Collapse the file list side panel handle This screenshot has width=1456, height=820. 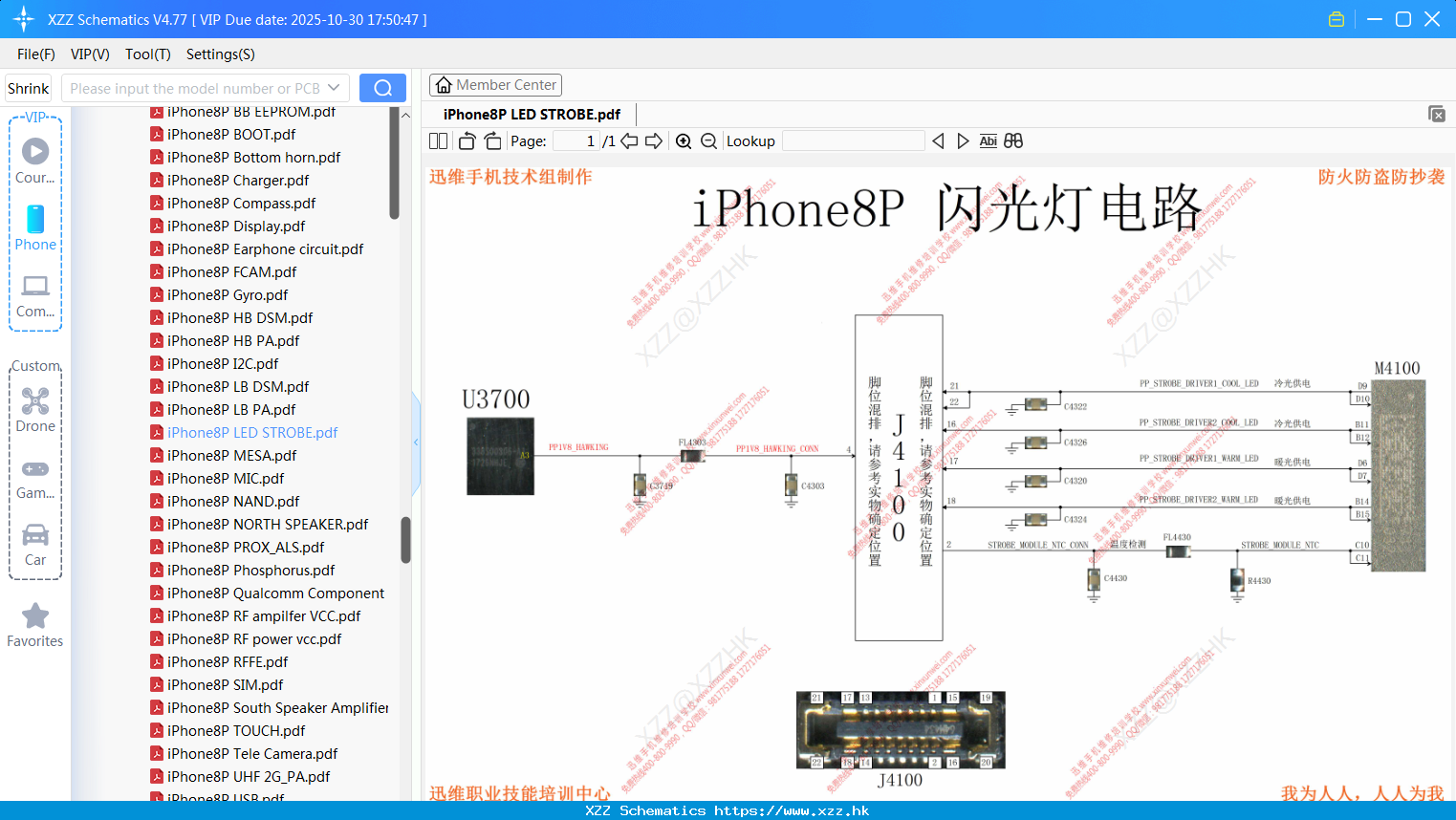point(416,442)
